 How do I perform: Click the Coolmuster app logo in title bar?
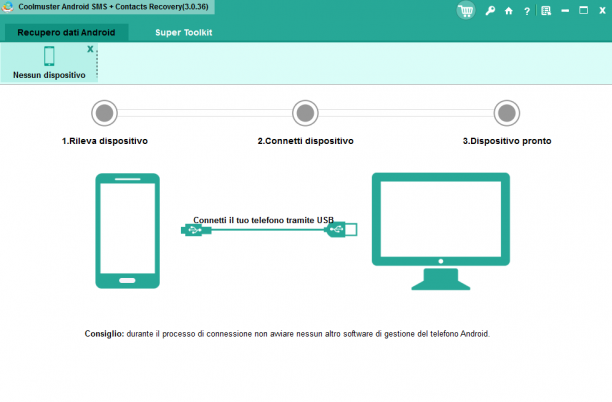click(8, 7)
